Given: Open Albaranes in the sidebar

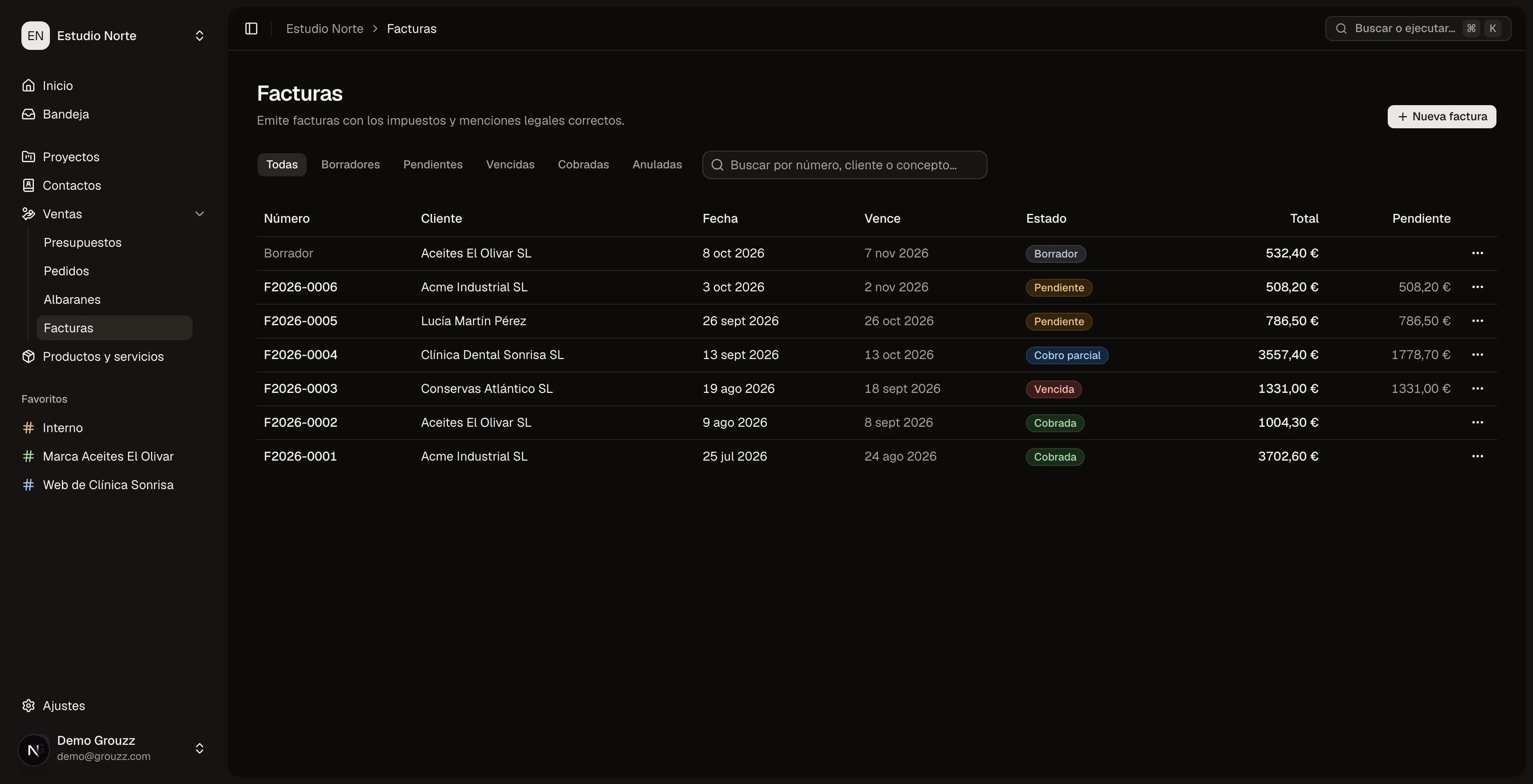Looking at the screenshot, I should pyautogui.click(x=114, y=300).
